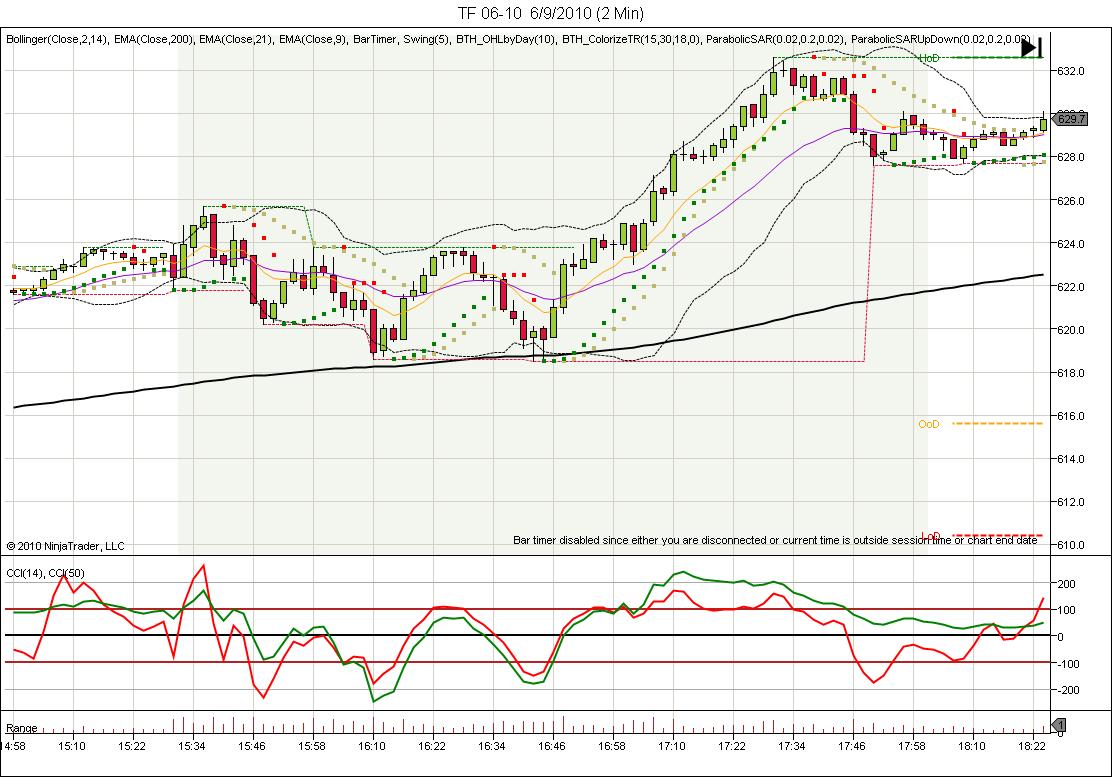Select the OoD open-of-day label

pos(928,424)
